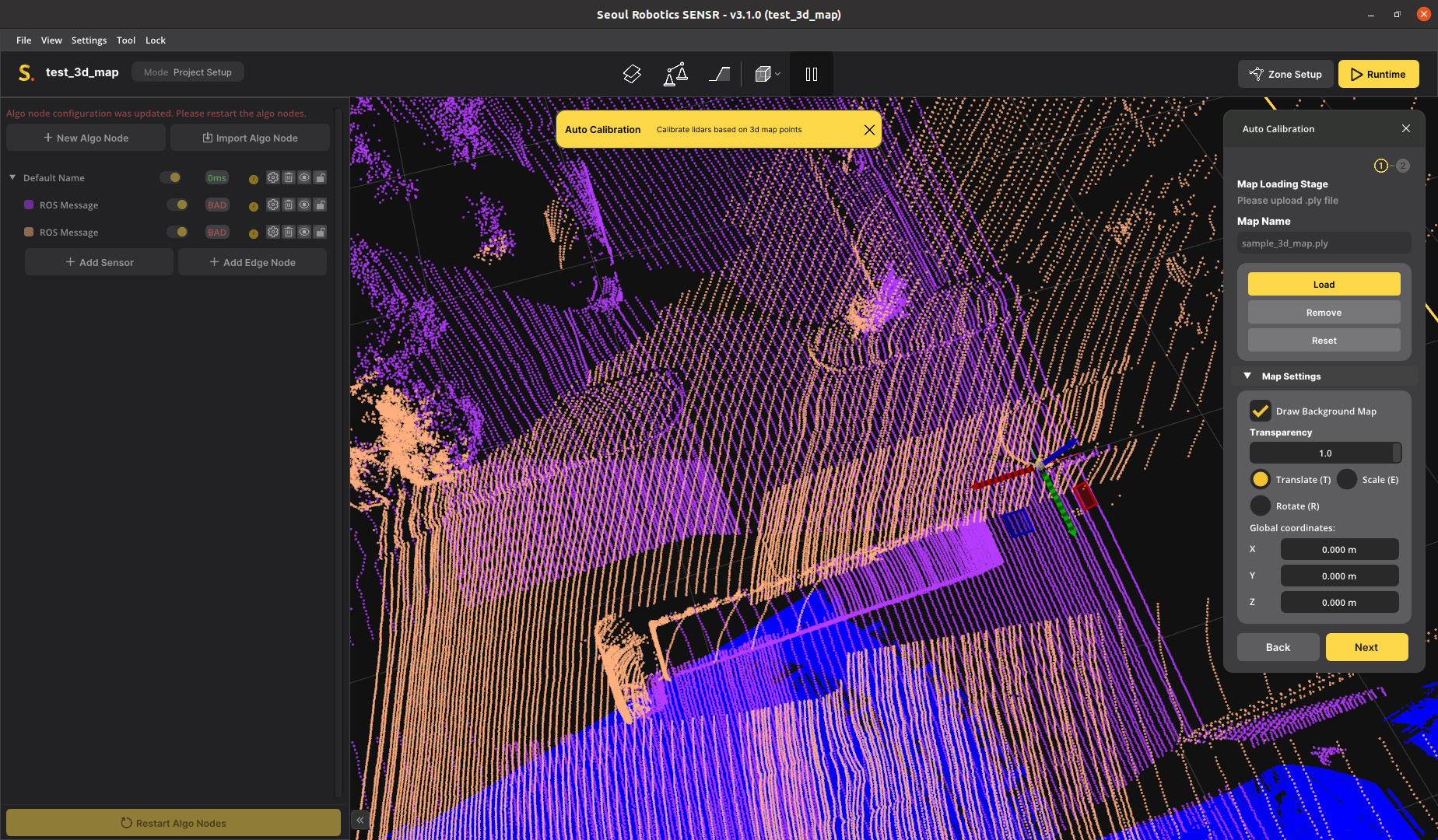This screenshot has height=840, width=1438.
Task: Click purple color swatch of ROS Message
Action: 29,205
